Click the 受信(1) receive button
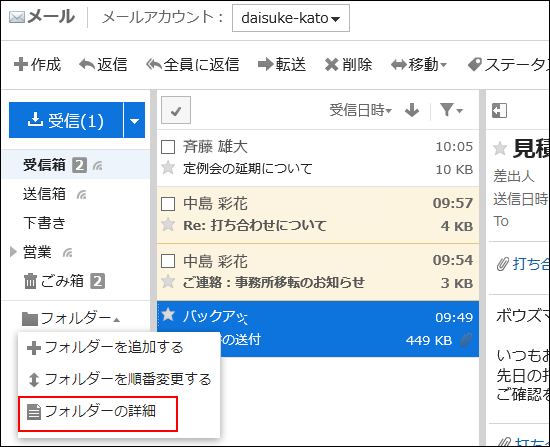This screenshot has height=447, width=550. coord(66,120)
